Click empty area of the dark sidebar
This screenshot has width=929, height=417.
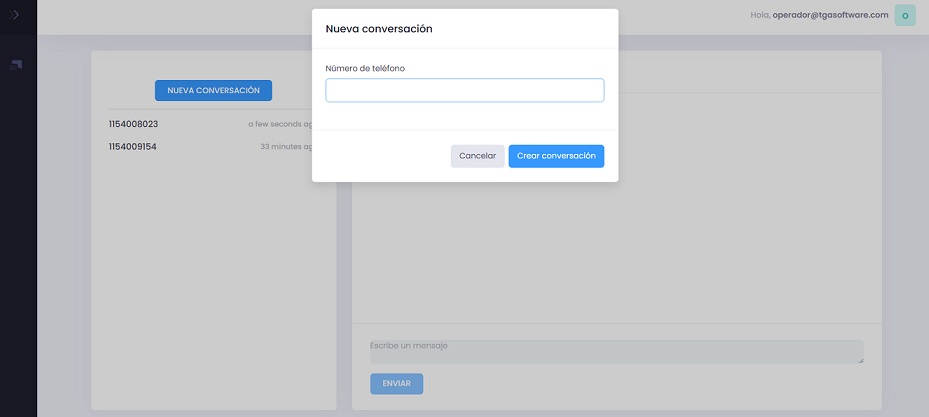point(18,250)
